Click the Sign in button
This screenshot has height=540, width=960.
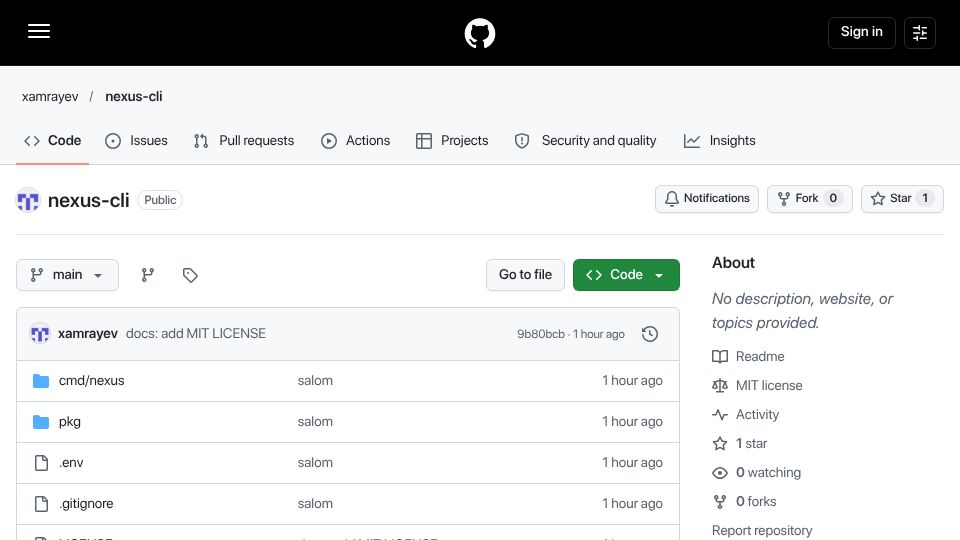[x=861, y=32]
